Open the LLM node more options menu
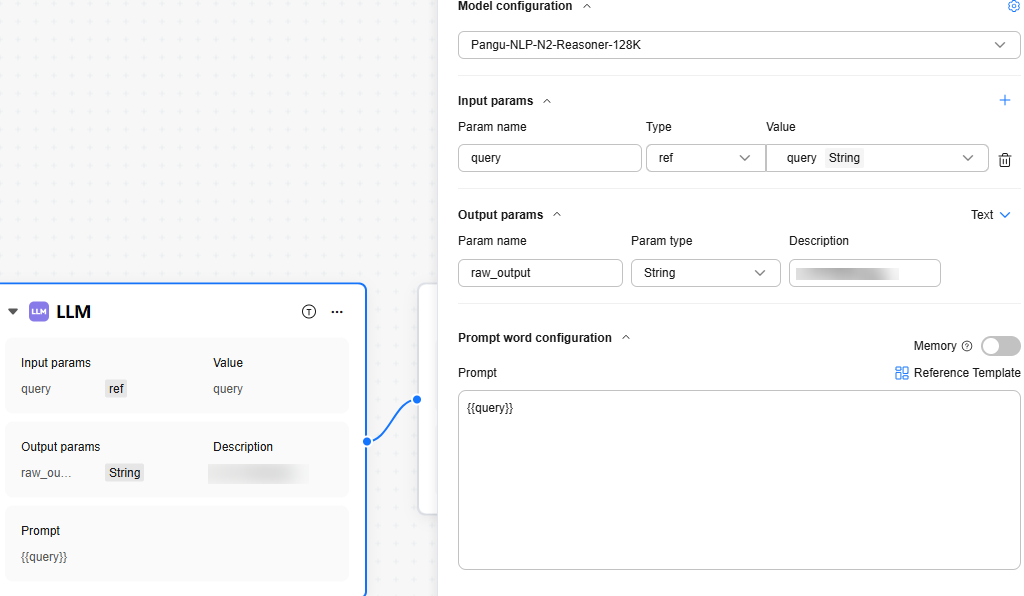Viewport: 1024px width, 596px height. (x=338, y=311)
